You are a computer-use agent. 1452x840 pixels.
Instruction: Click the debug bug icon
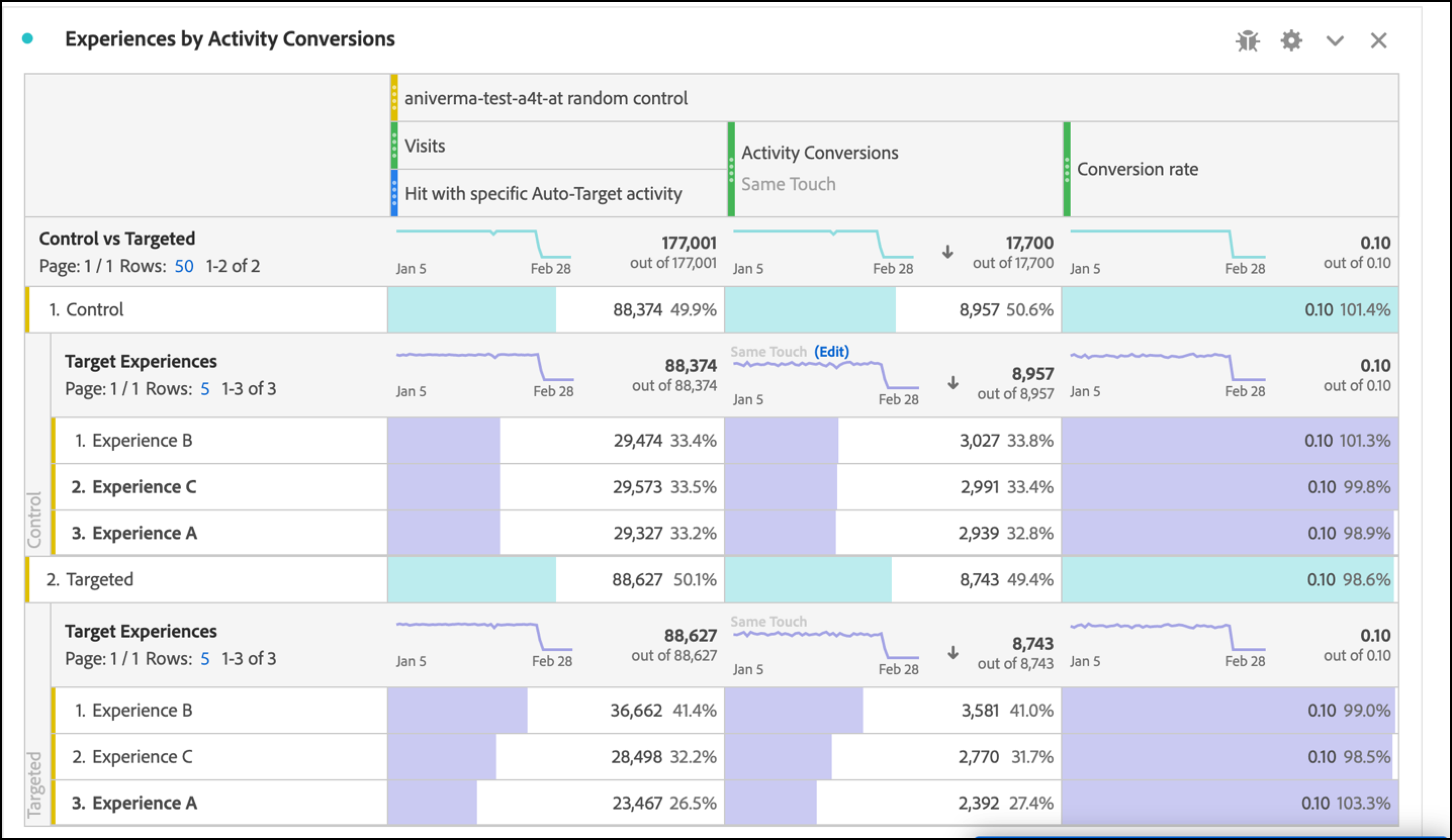coord(1247,41)
